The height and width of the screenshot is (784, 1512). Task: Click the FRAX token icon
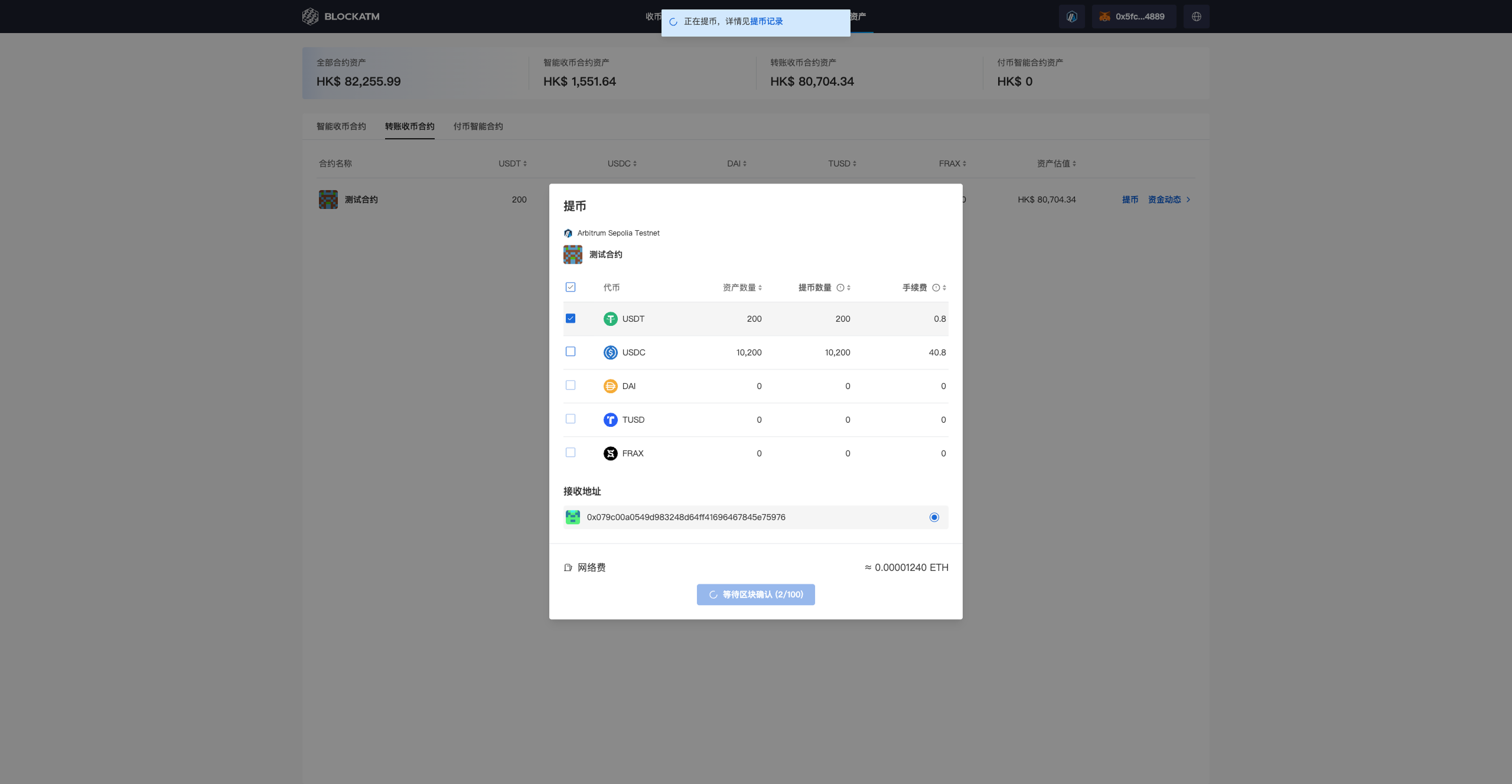(610, 453)
